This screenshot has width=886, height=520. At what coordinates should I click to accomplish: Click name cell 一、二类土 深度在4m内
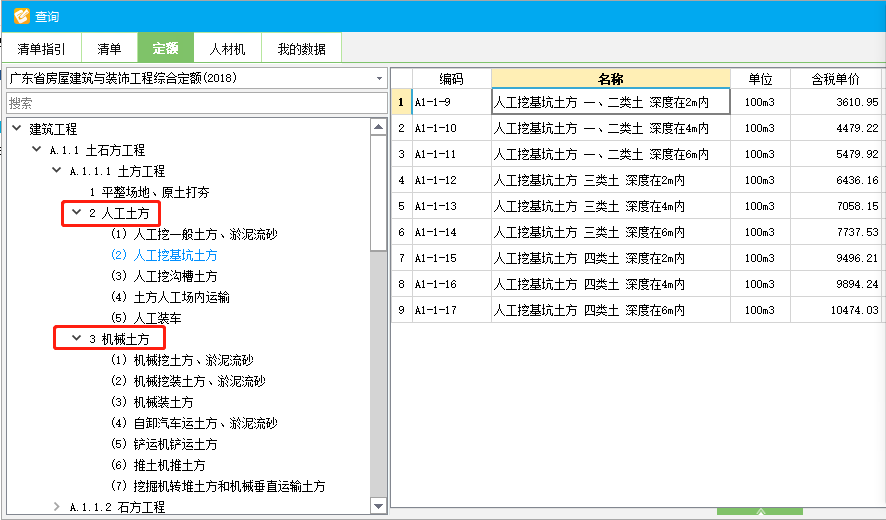pyautogui.click(x=611, y=128)
